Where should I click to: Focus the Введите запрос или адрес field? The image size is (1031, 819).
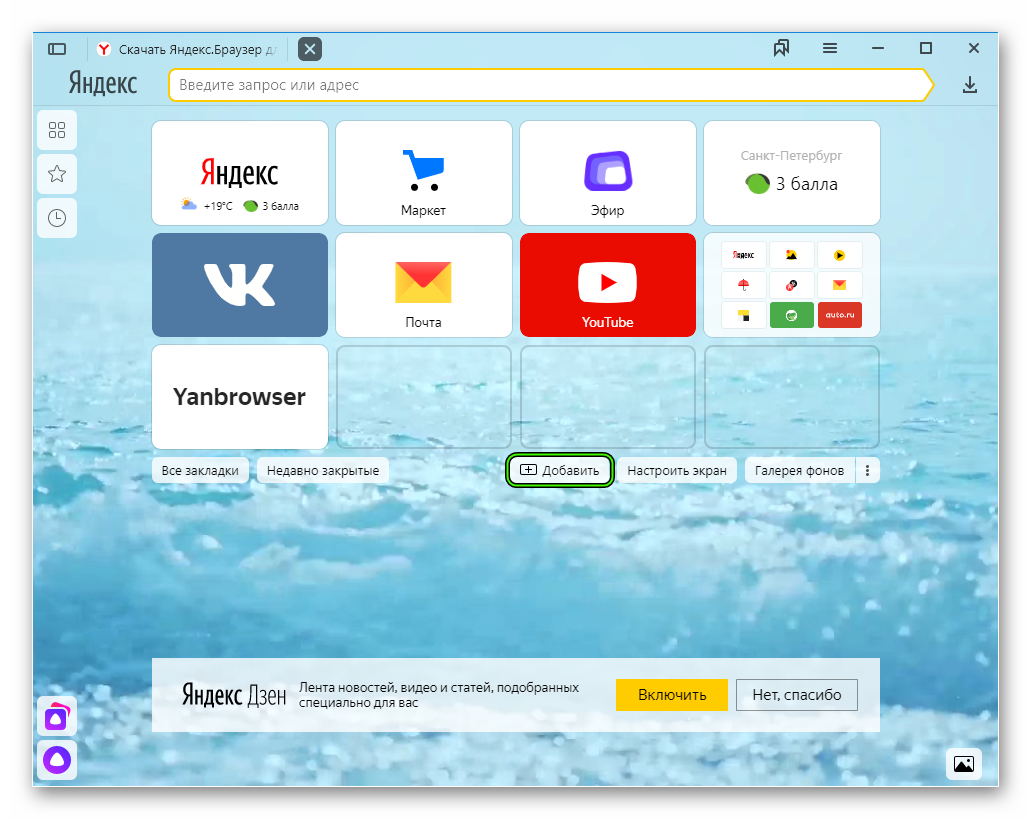[551, 85]
